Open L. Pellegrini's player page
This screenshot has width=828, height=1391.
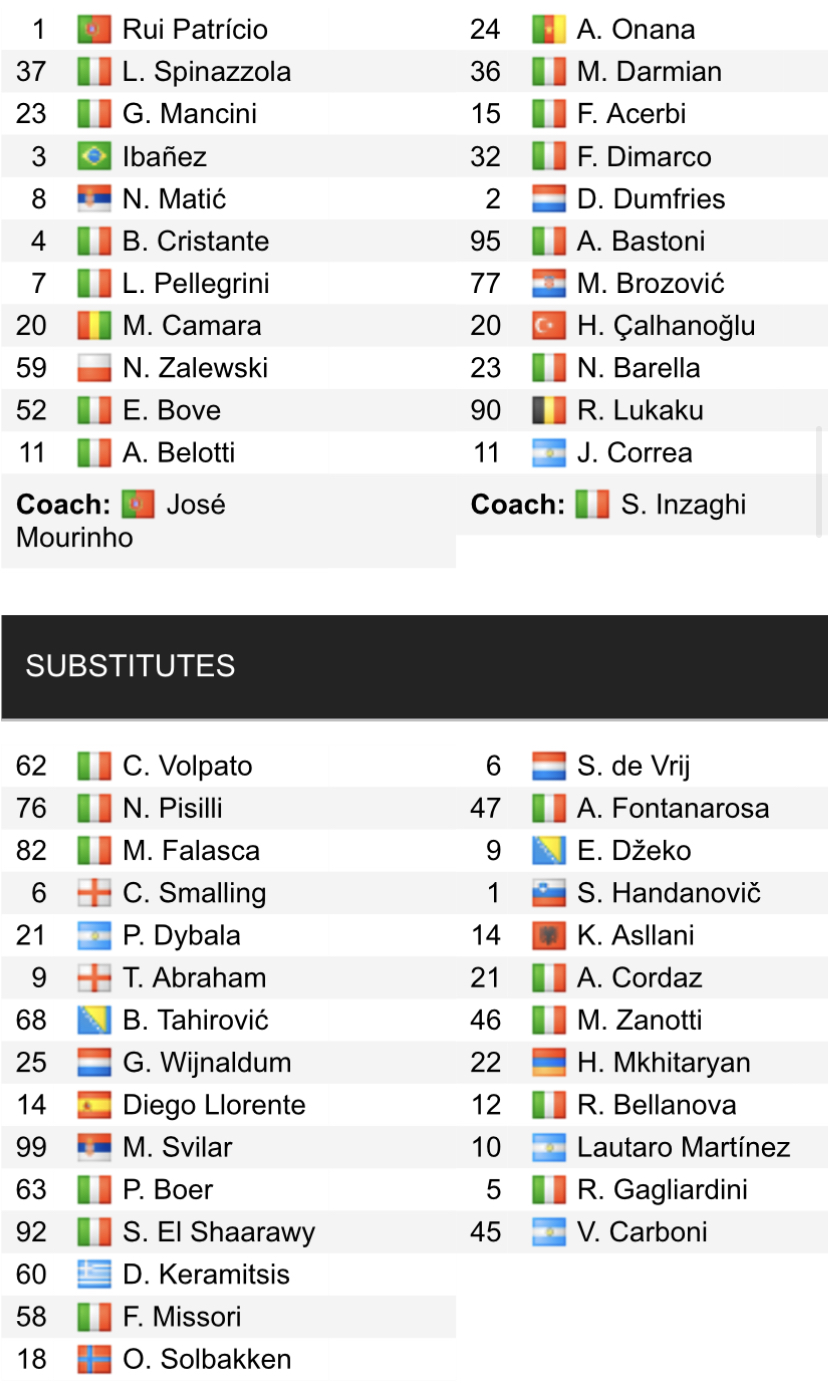[x=196, y=284]
